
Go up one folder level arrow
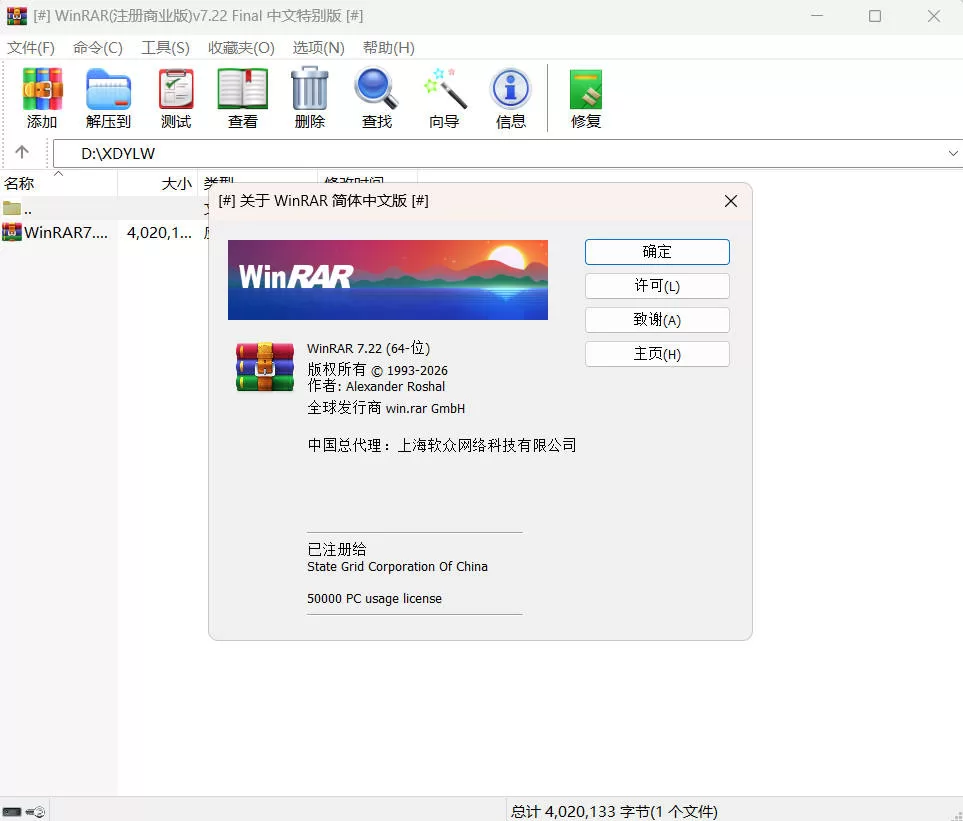click(22, 152)
